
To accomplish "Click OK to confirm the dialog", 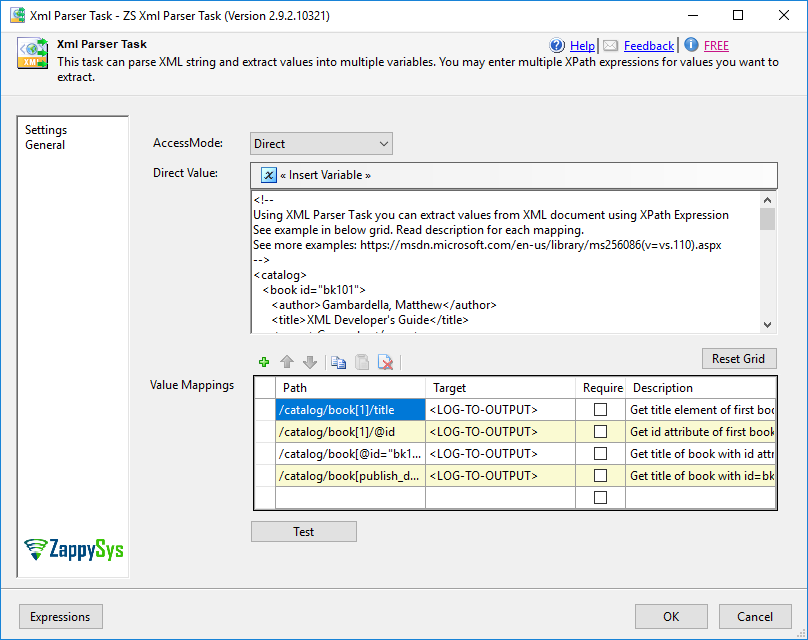I will click(671, 617).
